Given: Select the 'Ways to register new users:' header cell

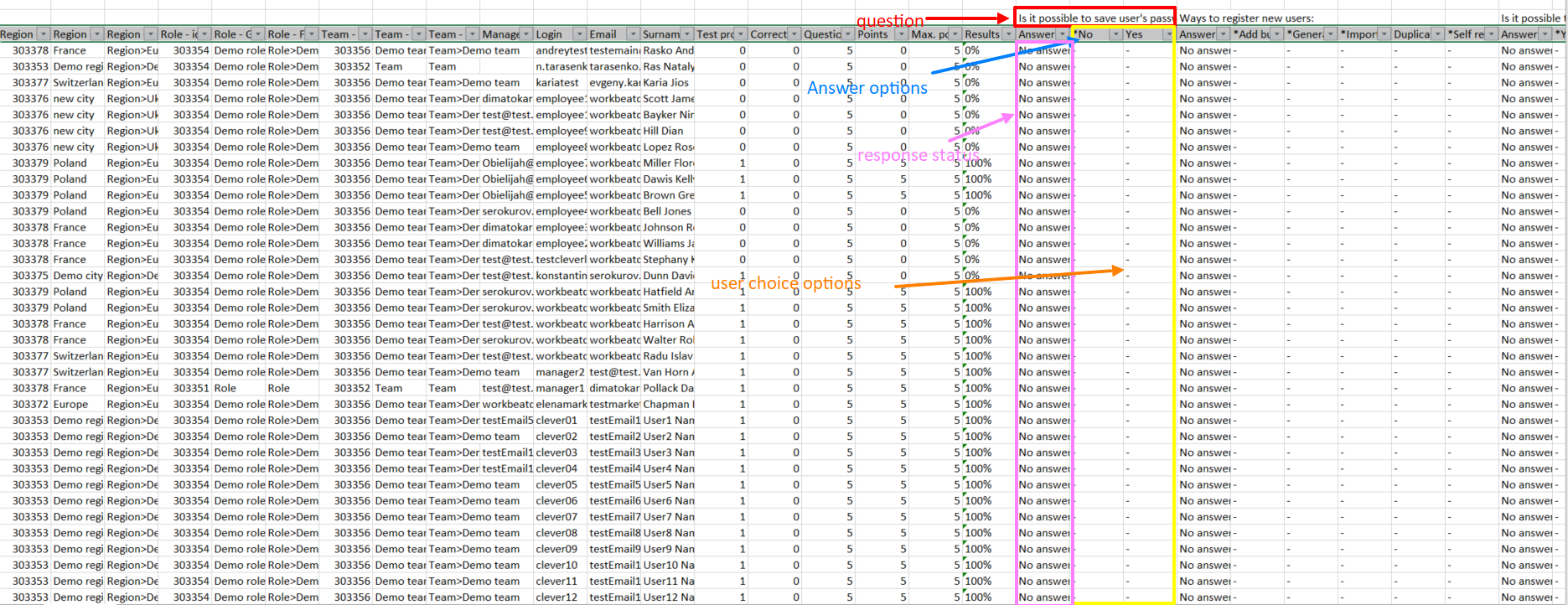Looking at the screenshot, I should tap(1247, 18).
